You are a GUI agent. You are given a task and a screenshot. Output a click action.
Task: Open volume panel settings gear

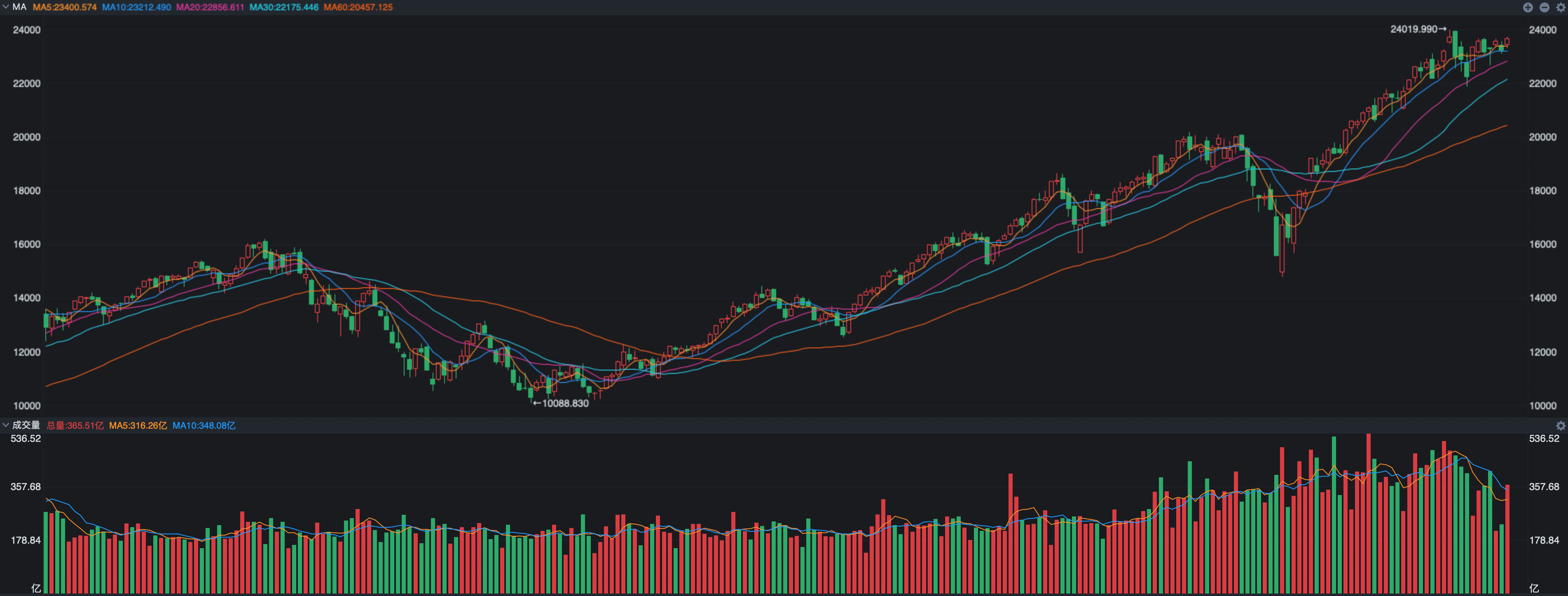tap(1560, 425)
